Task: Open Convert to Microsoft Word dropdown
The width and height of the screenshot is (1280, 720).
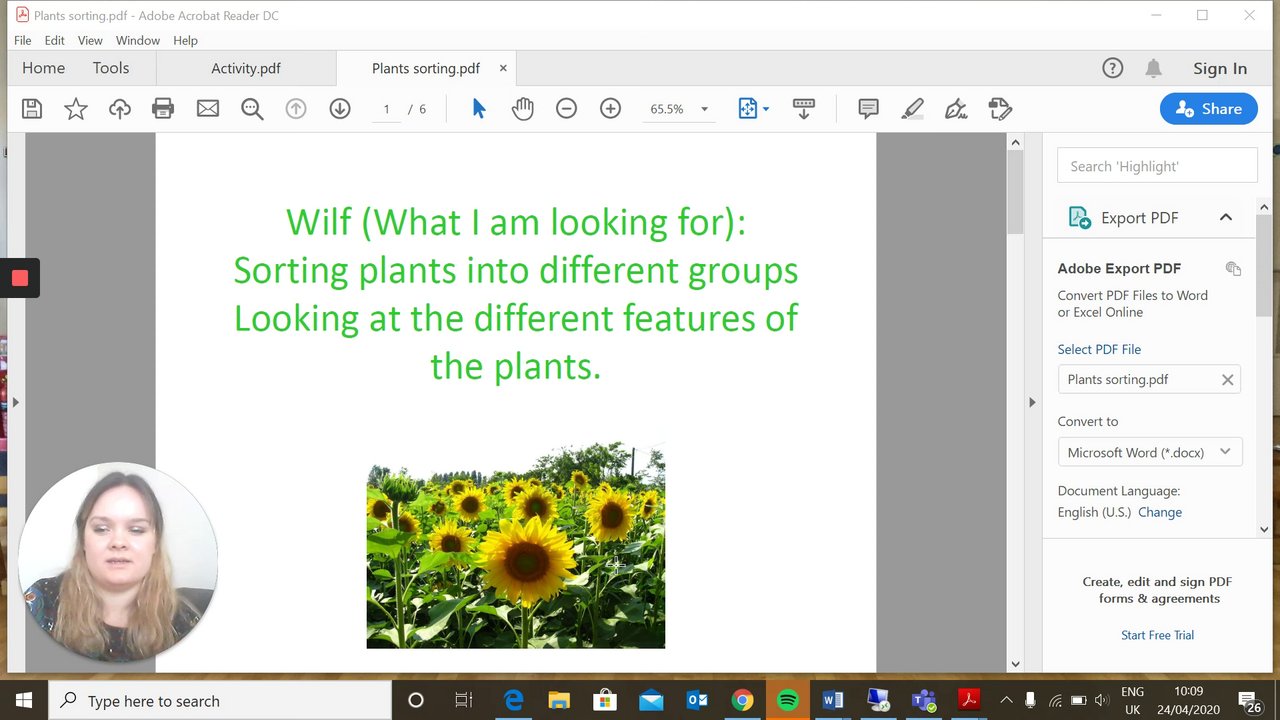Action: tap(1150, 452)
